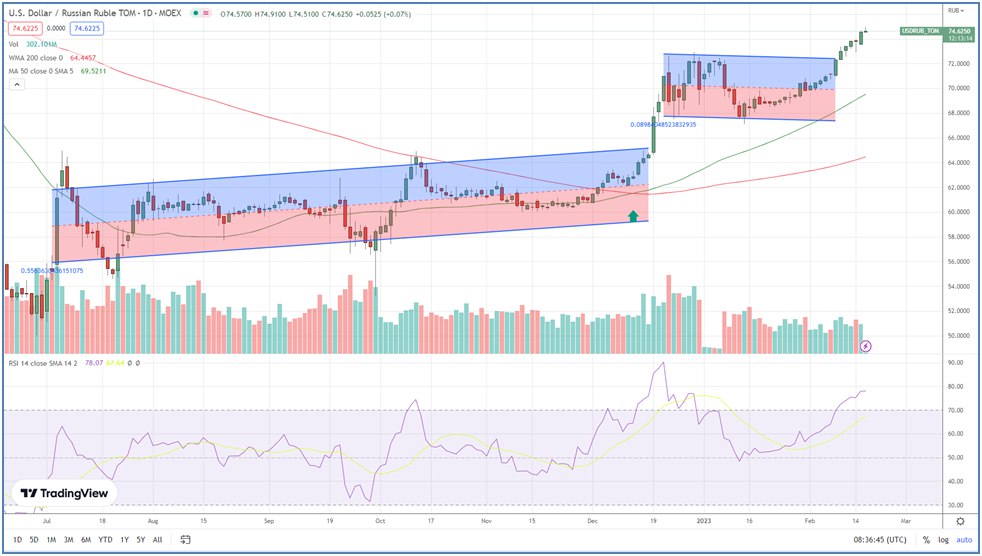Click the Dec date axis label
The width and height of the screenshot is (982, 556).
tap(592, 521)
